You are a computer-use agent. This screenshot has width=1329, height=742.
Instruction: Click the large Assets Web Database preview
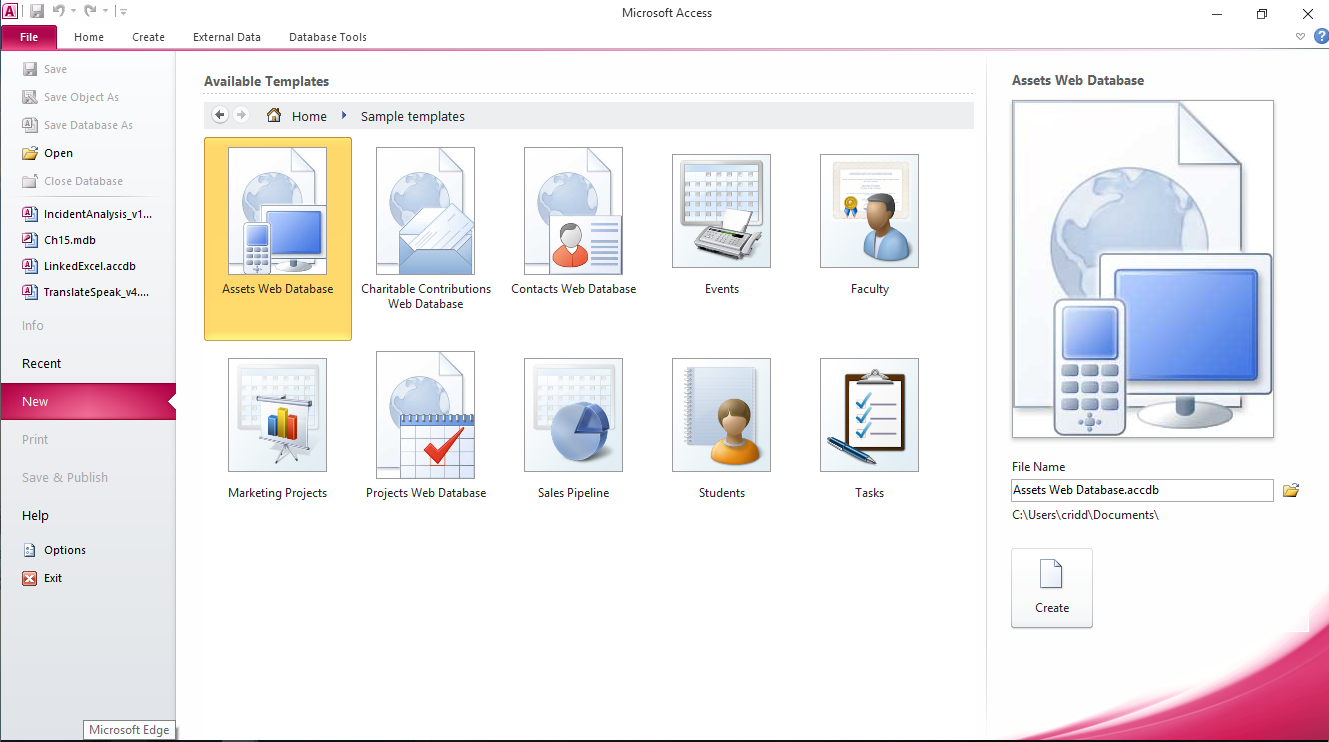pos(1142,269)
